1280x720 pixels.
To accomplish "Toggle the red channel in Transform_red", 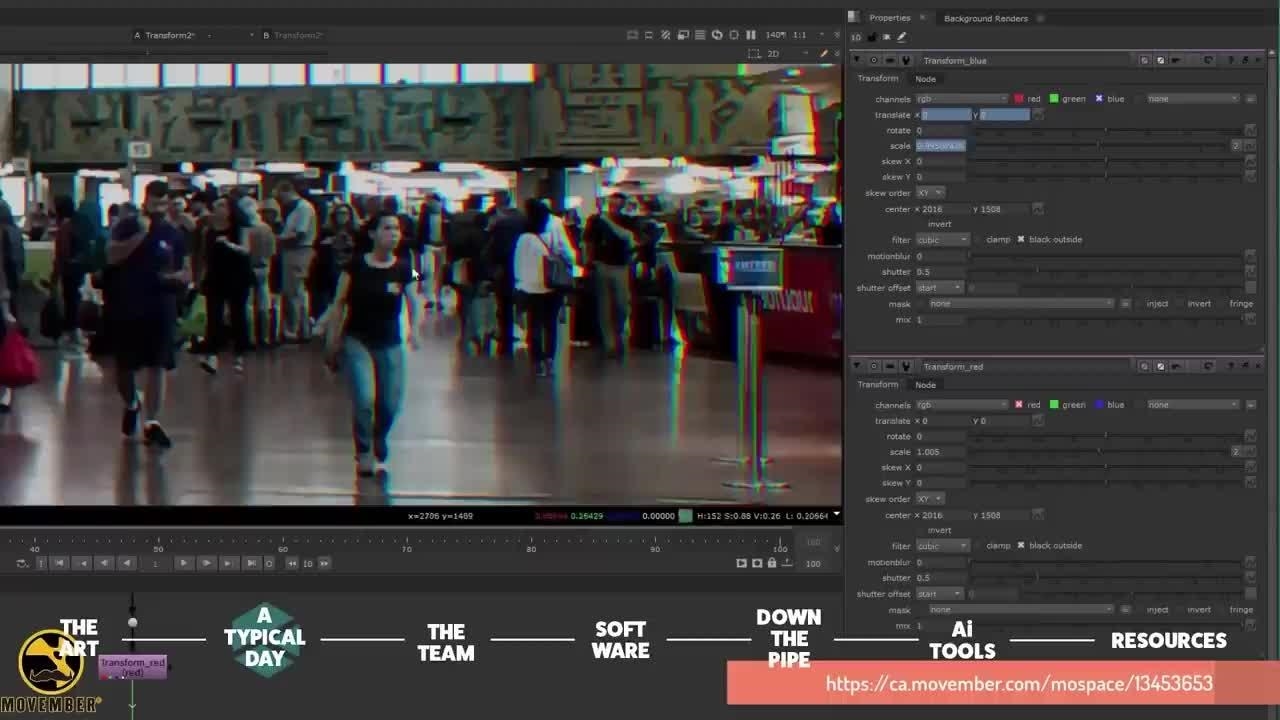I will pyautogui.click(x=1019, y=405).
